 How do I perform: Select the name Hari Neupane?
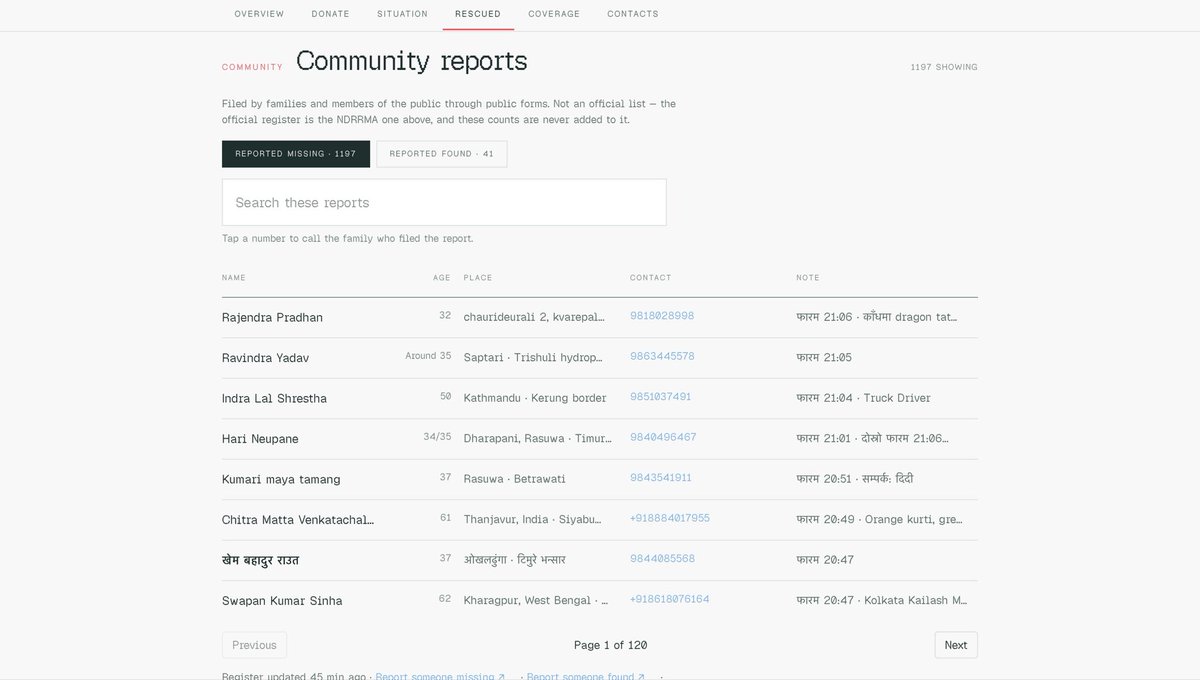[x=260, y=439]
